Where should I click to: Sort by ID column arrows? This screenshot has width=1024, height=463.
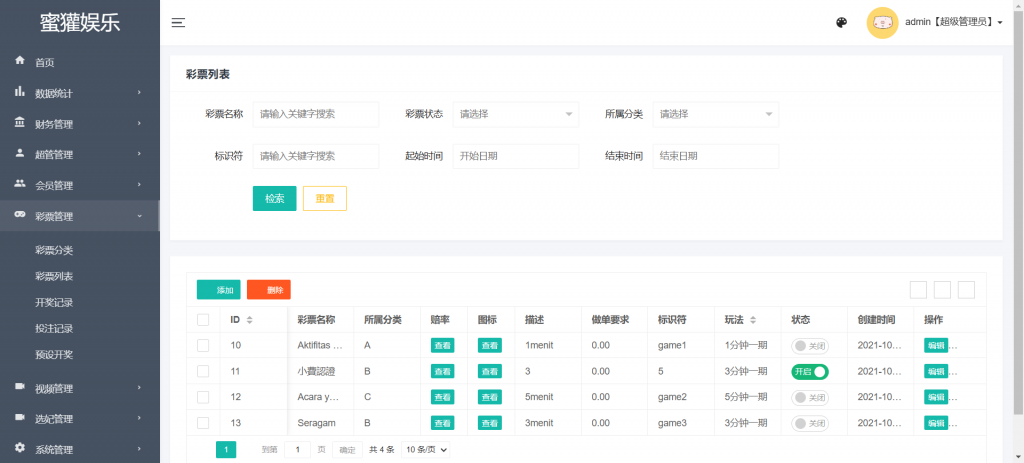click(249, 320)
